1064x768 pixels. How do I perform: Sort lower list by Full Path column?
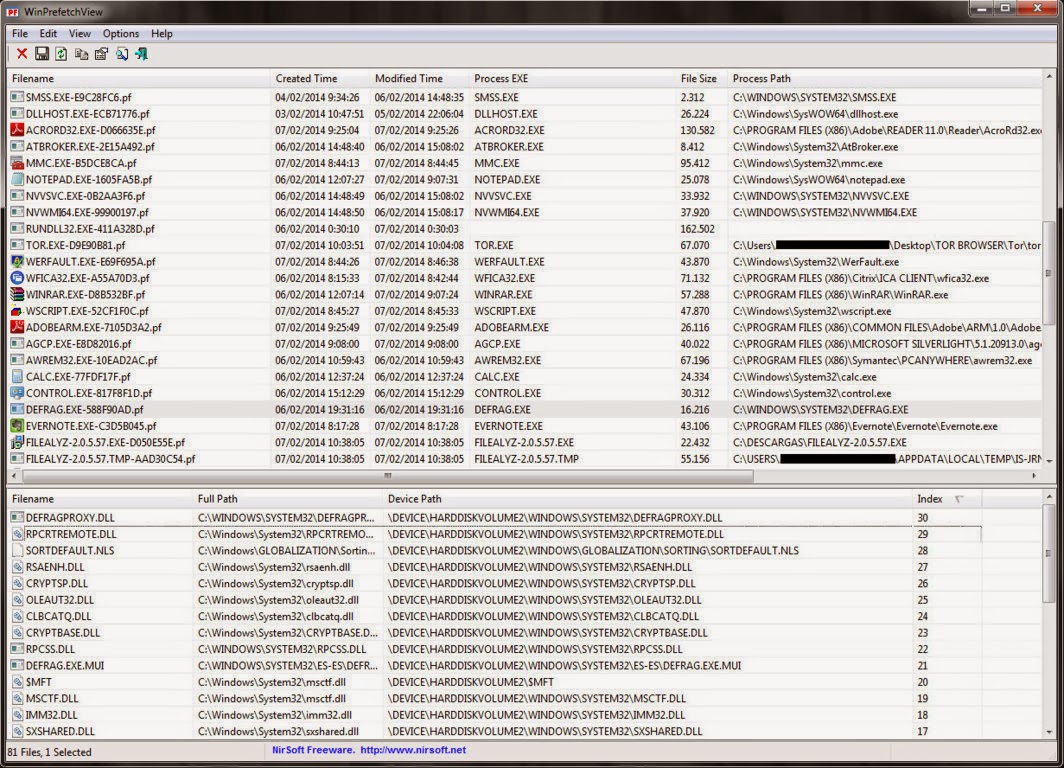click(x=288, y=499)
